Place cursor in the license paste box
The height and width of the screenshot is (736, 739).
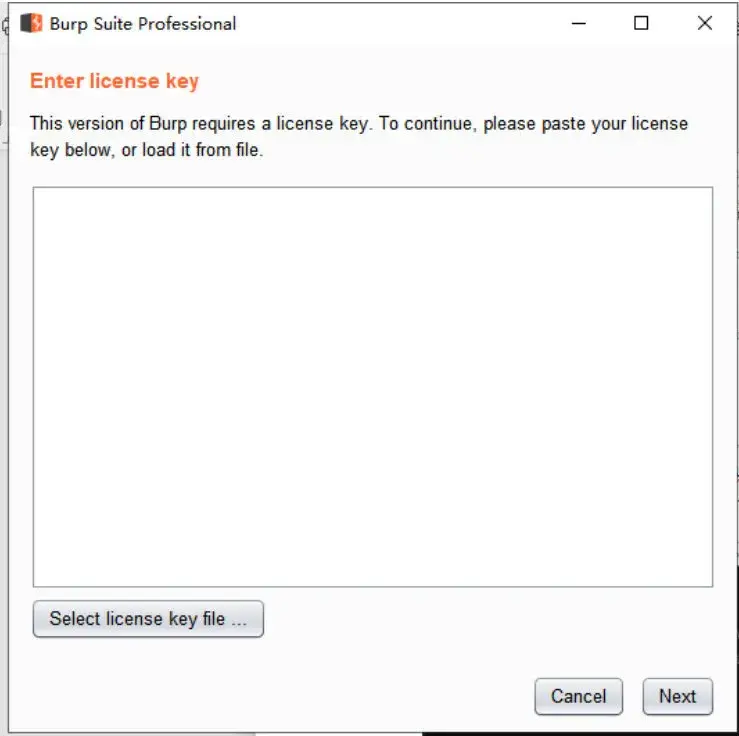[x=372, y=386]
